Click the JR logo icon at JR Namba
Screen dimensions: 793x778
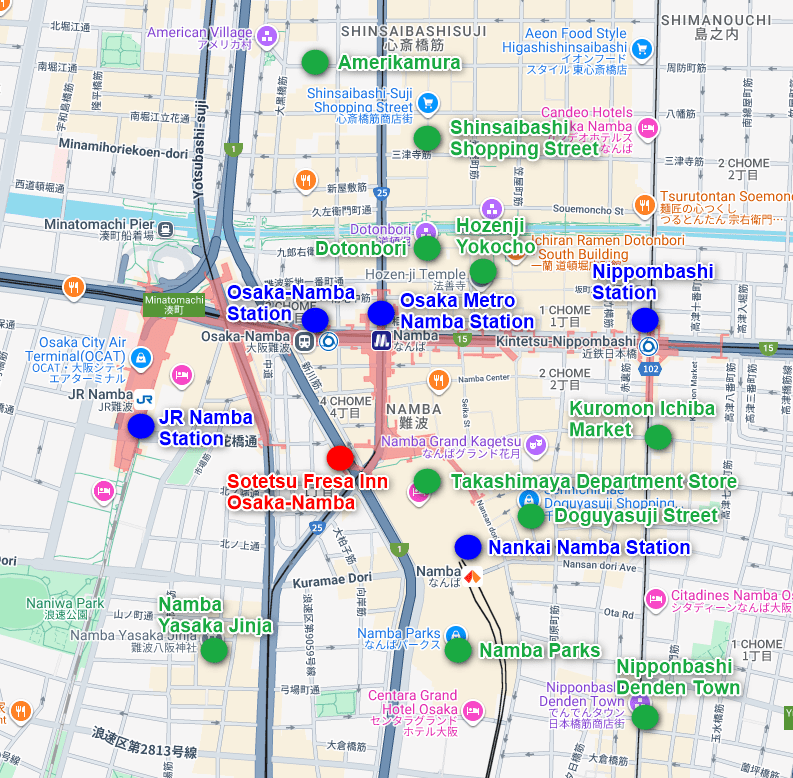point(144,400)
